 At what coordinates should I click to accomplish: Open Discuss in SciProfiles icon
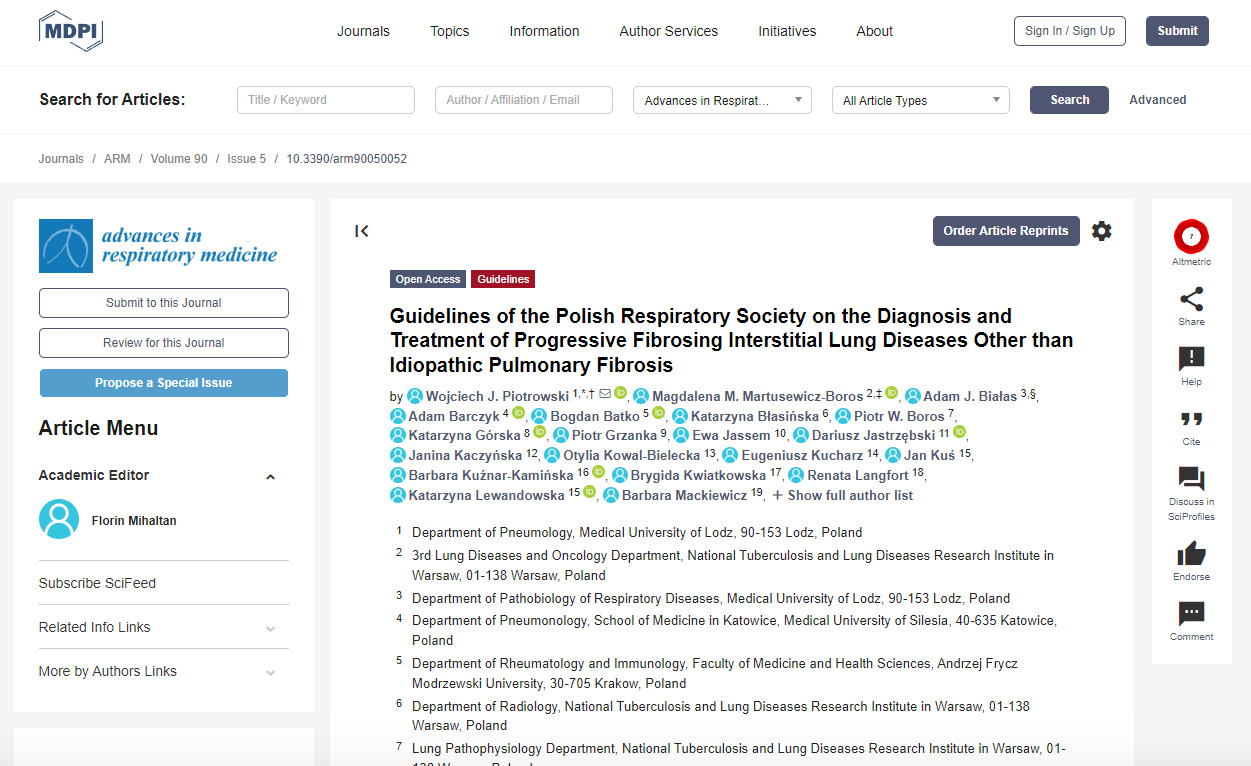(1191, 479)
